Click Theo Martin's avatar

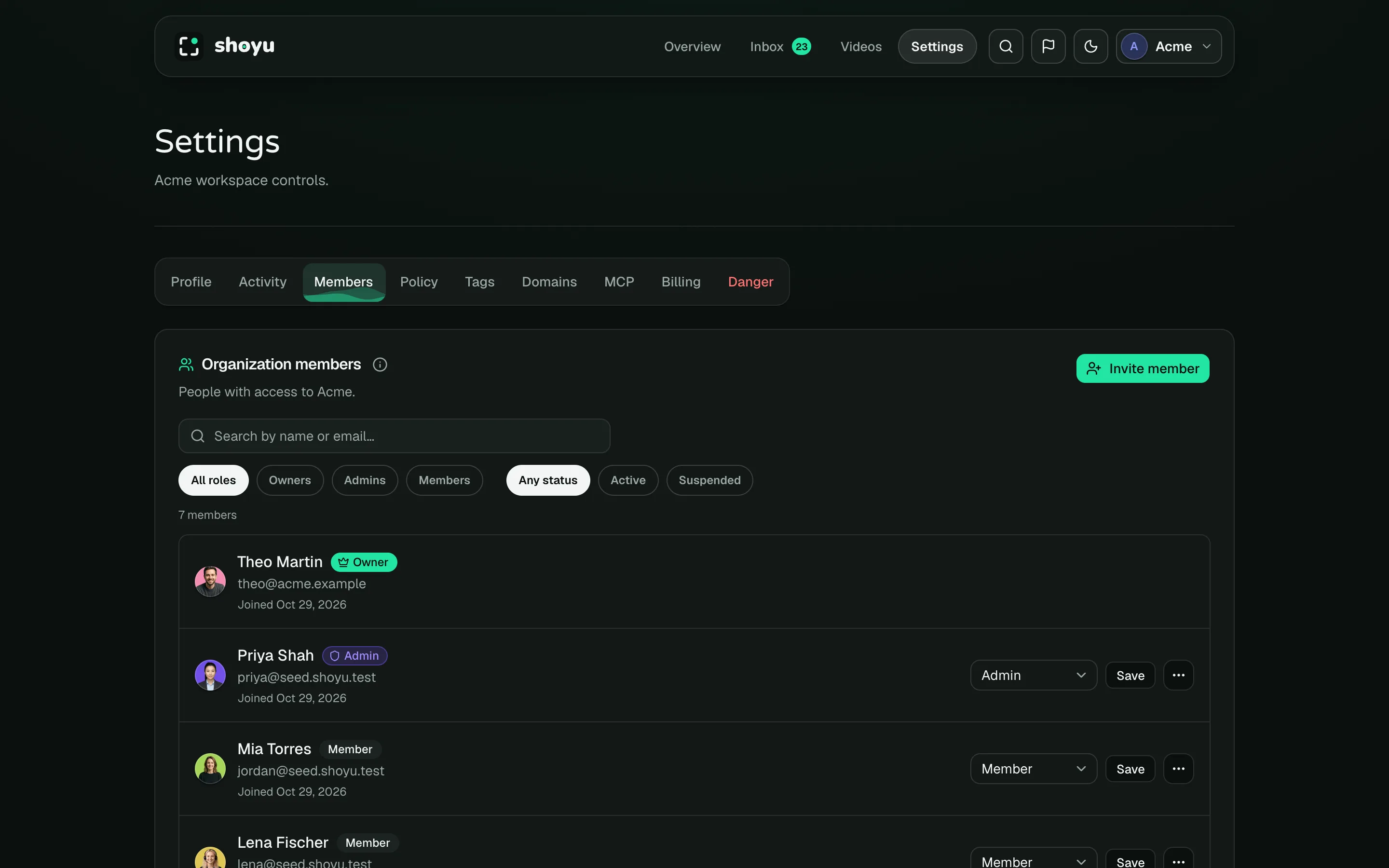pyautogui.click(x=210, y=582)
